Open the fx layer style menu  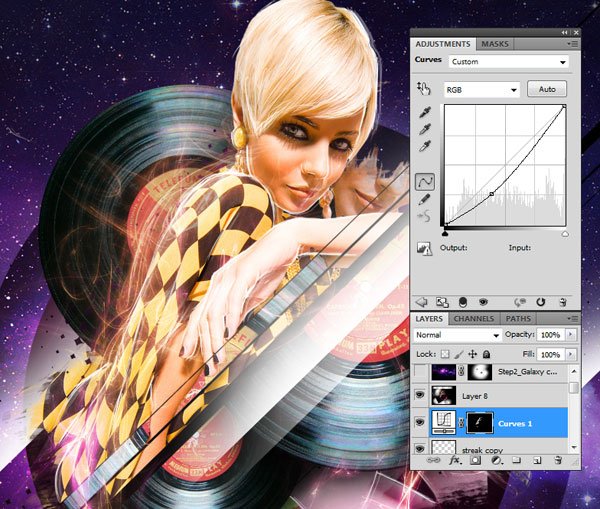pos(455,460)
